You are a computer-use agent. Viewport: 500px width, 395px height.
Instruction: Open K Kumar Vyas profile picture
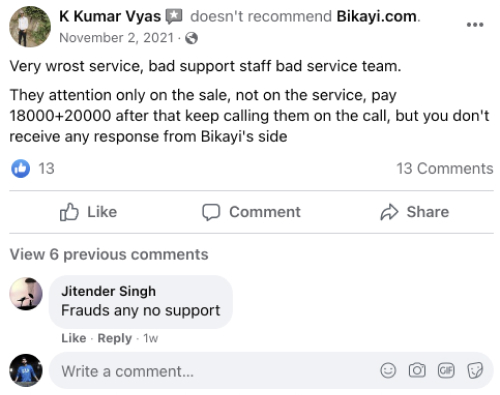click(x=30, y=27)
